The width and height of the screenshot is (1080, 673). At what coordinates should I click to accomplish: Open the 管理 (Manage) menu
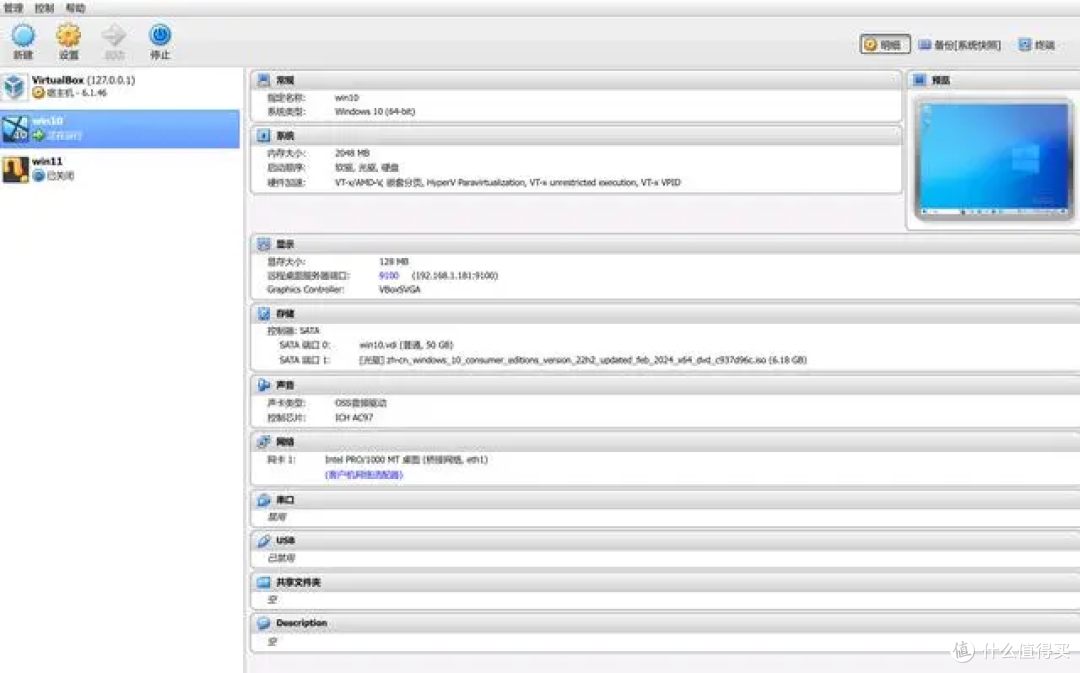(x=13, y=7)
